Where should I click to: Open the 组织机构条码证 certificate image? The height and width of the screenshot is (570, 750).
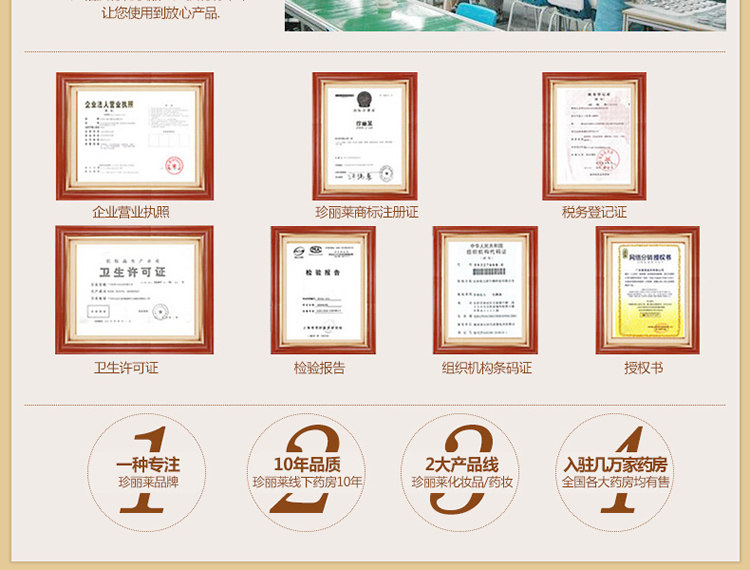pyautogui.click(x=485, y=290)
